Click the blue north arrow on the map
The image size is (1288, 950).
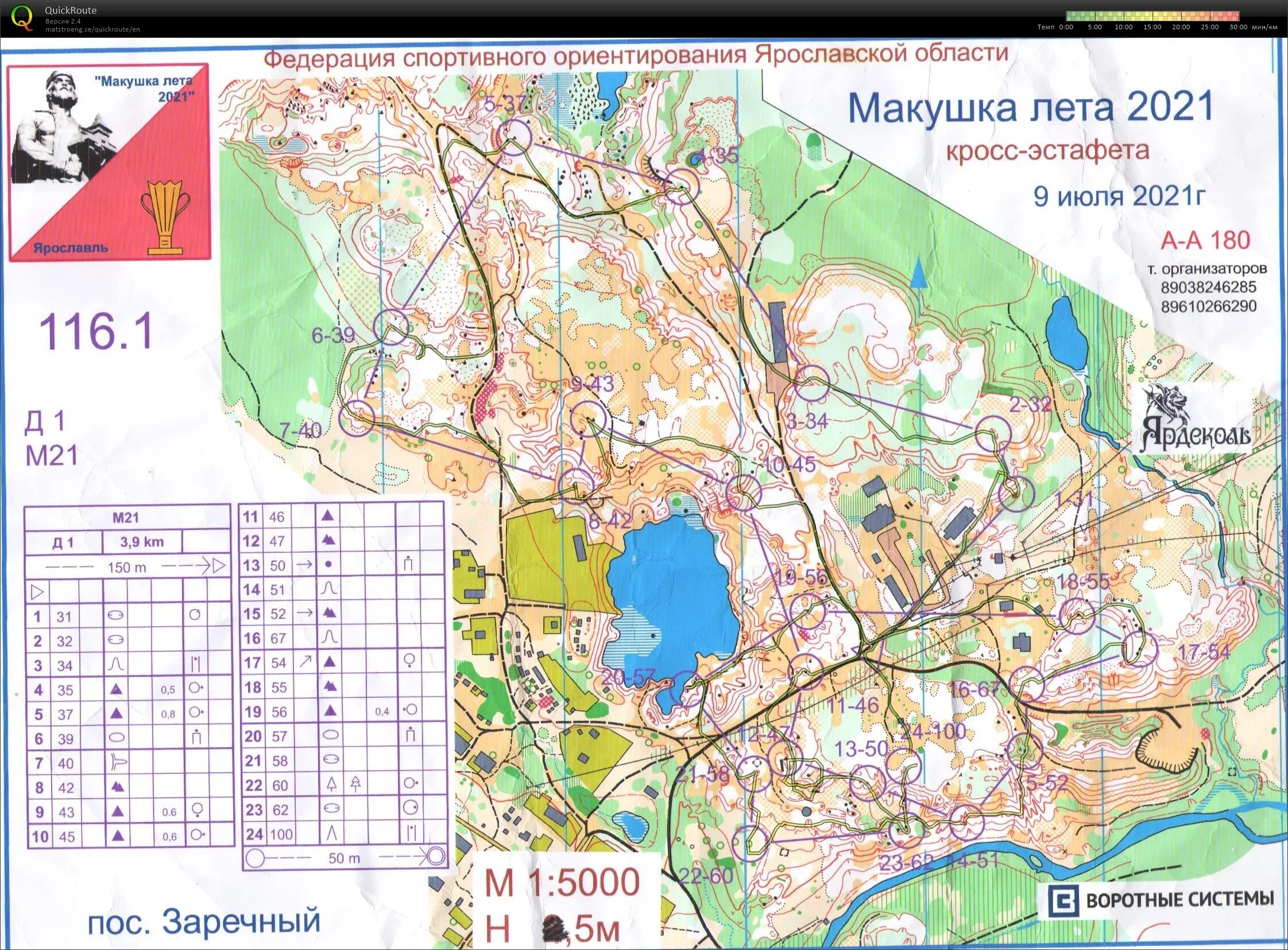tap(919, 273)
